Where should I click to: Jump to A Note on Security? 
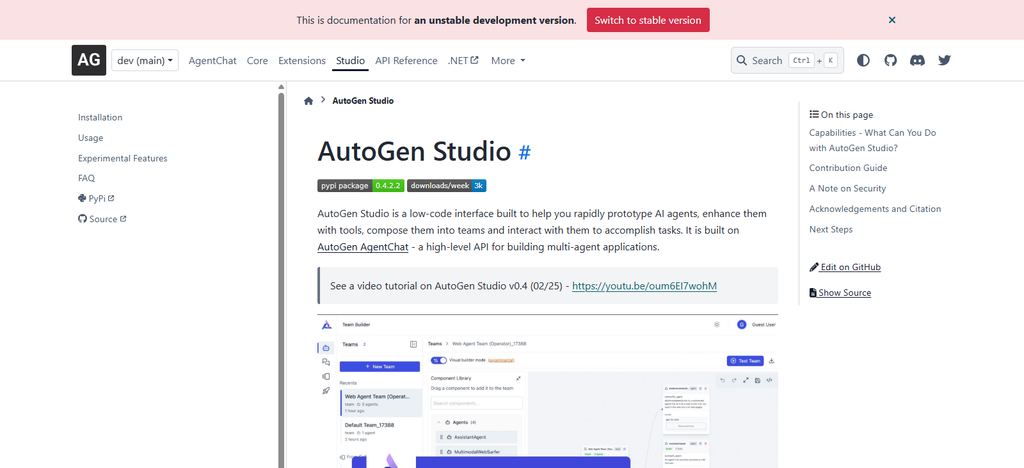(848, 188)
